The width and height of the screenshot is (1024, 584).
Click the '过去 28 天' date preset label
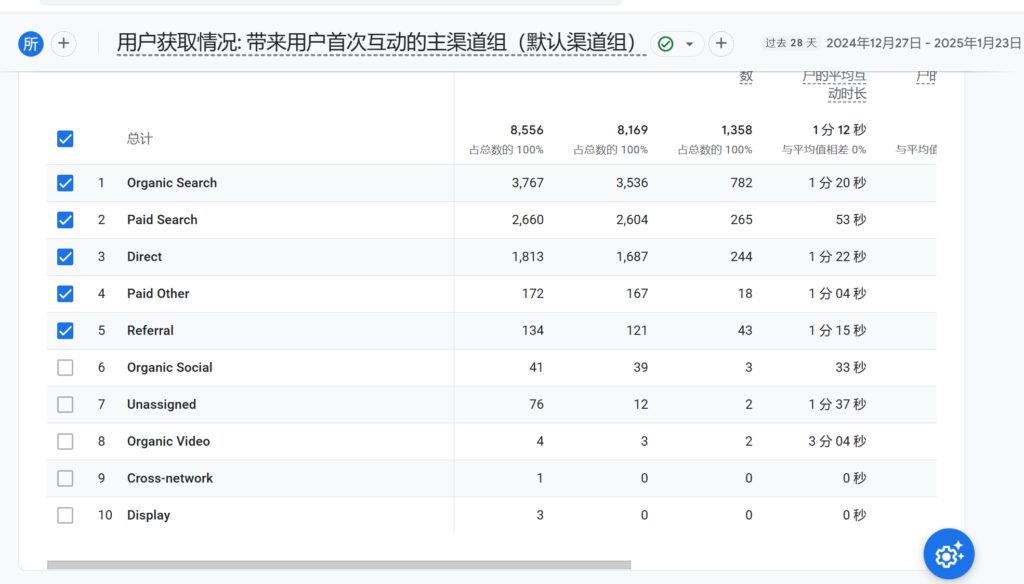(x=791, y=43)
